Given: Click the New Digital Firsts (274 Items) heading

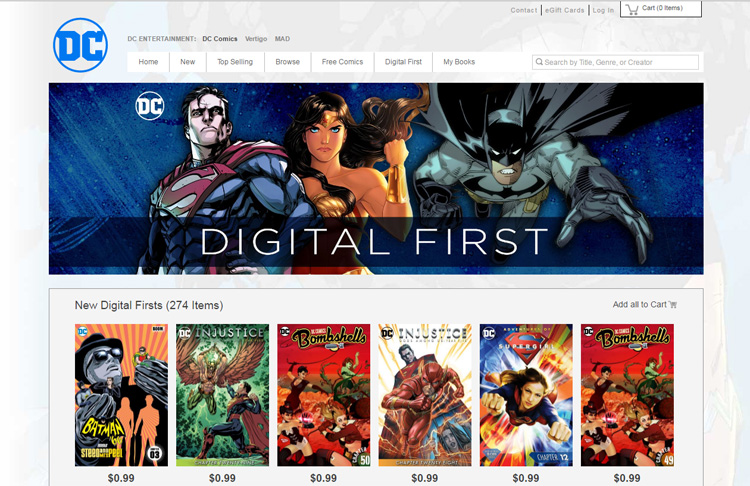Looking at the screenshot, I should tap(149, 305).
